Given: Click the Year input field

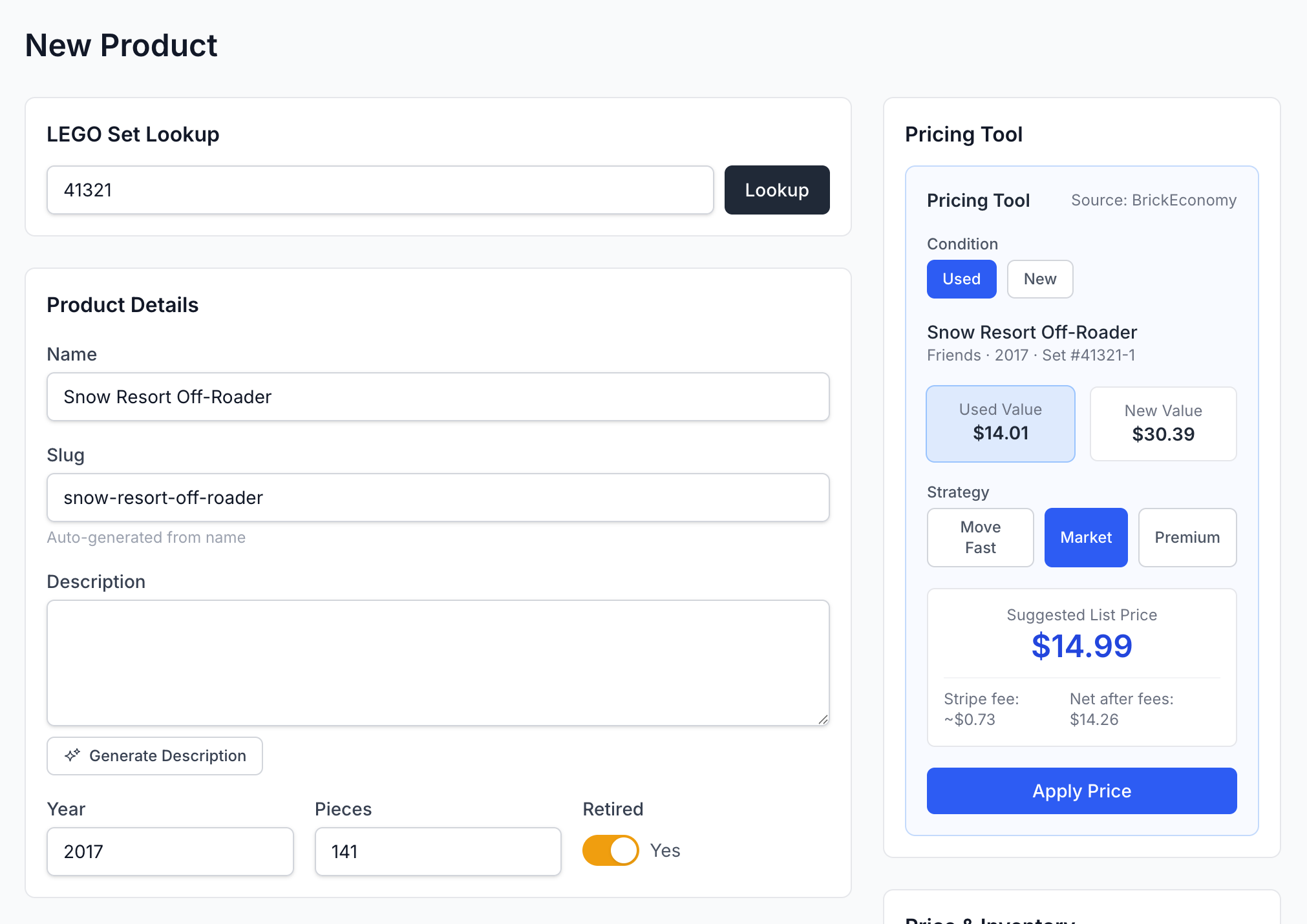Looking at the screenshot, I should 170,852.
